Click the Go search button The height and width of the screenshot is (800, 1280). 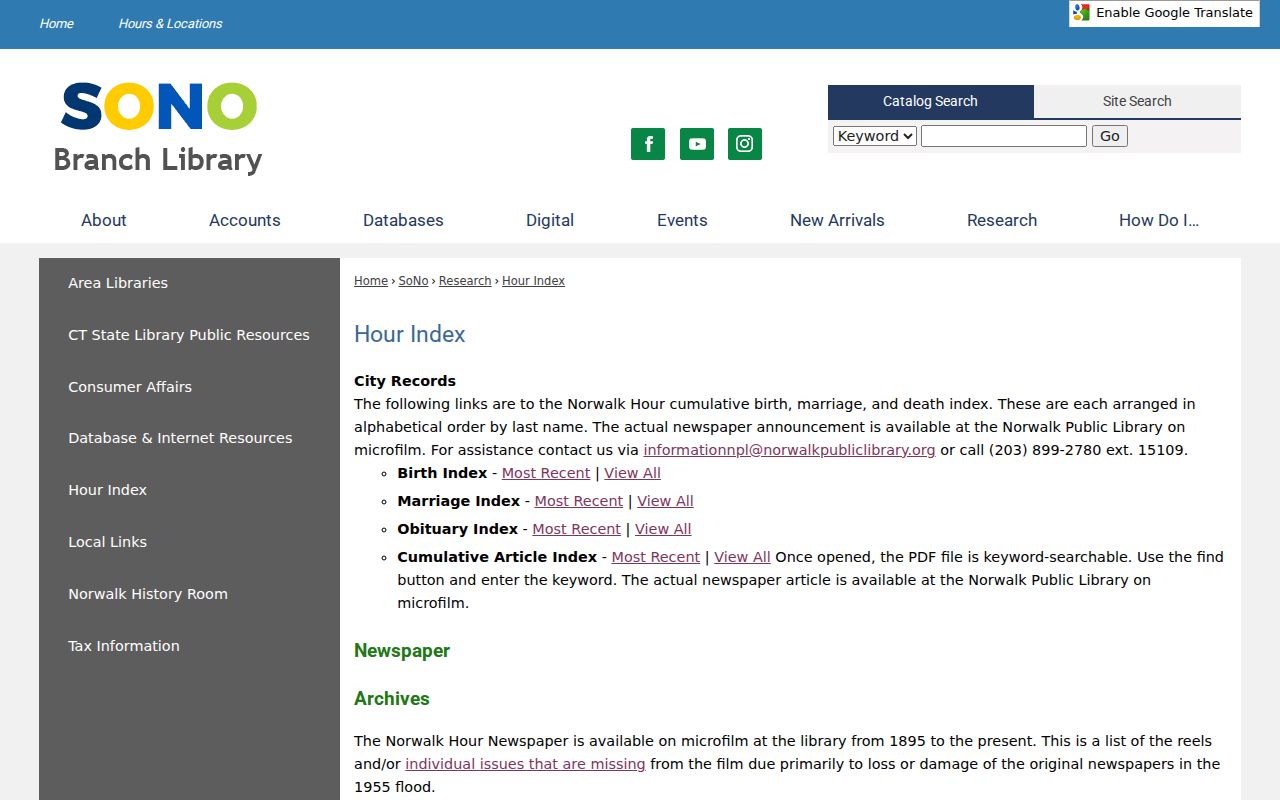pyautogui.click(x=1110, y=136)
